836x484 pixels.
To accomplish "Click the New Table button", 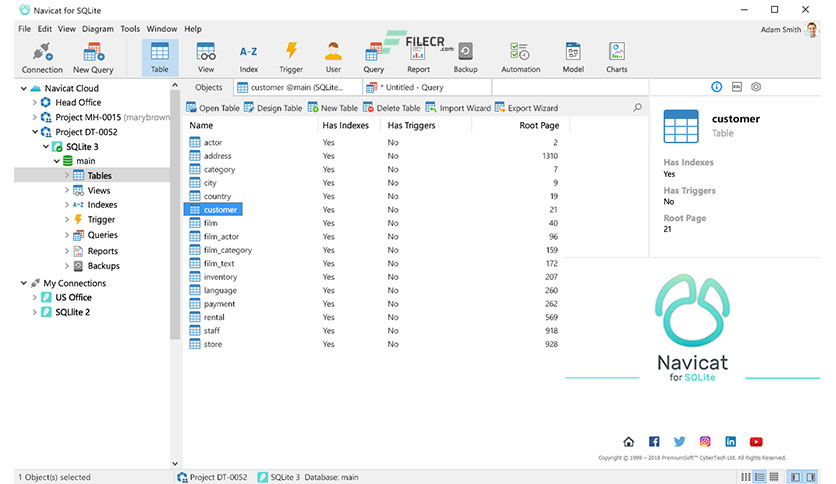I will click(333, 108).
